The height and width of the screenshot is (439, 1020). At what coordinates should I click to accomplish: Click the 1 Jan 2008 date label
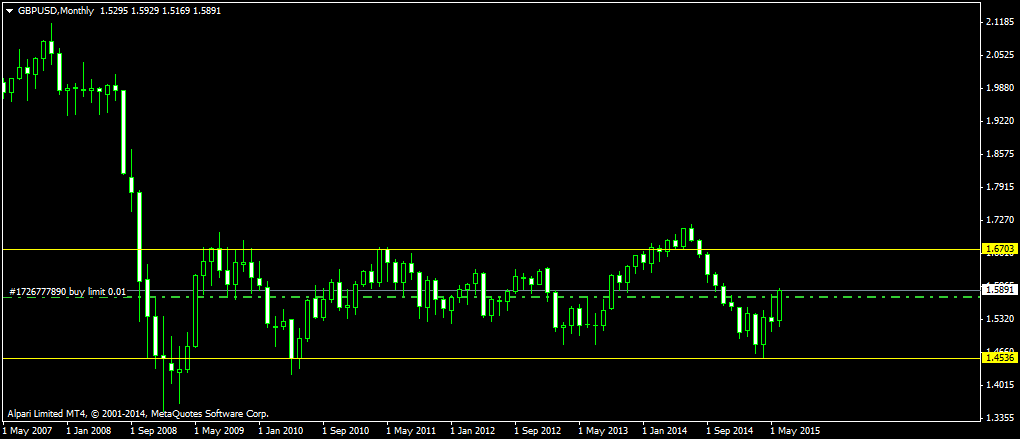[x=91, y=431]
